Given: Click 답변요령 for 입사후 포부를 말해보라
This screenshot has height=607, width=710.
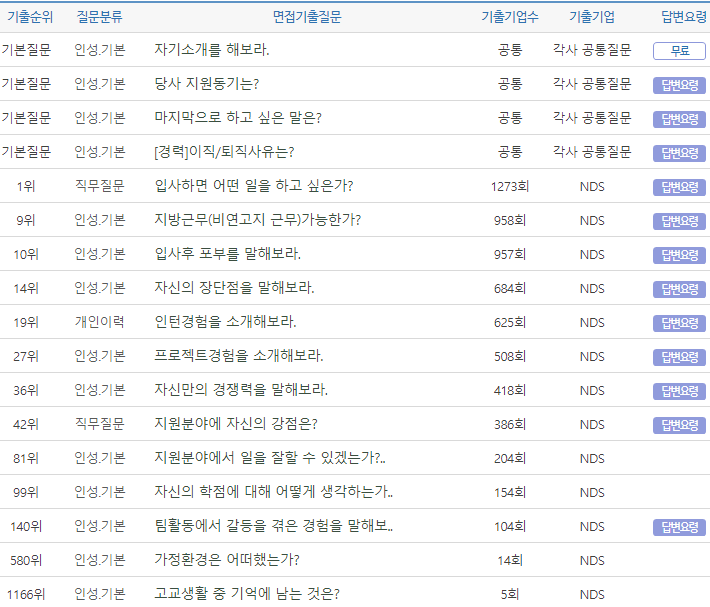Looking at the screenshot, I should pos(679,255).
